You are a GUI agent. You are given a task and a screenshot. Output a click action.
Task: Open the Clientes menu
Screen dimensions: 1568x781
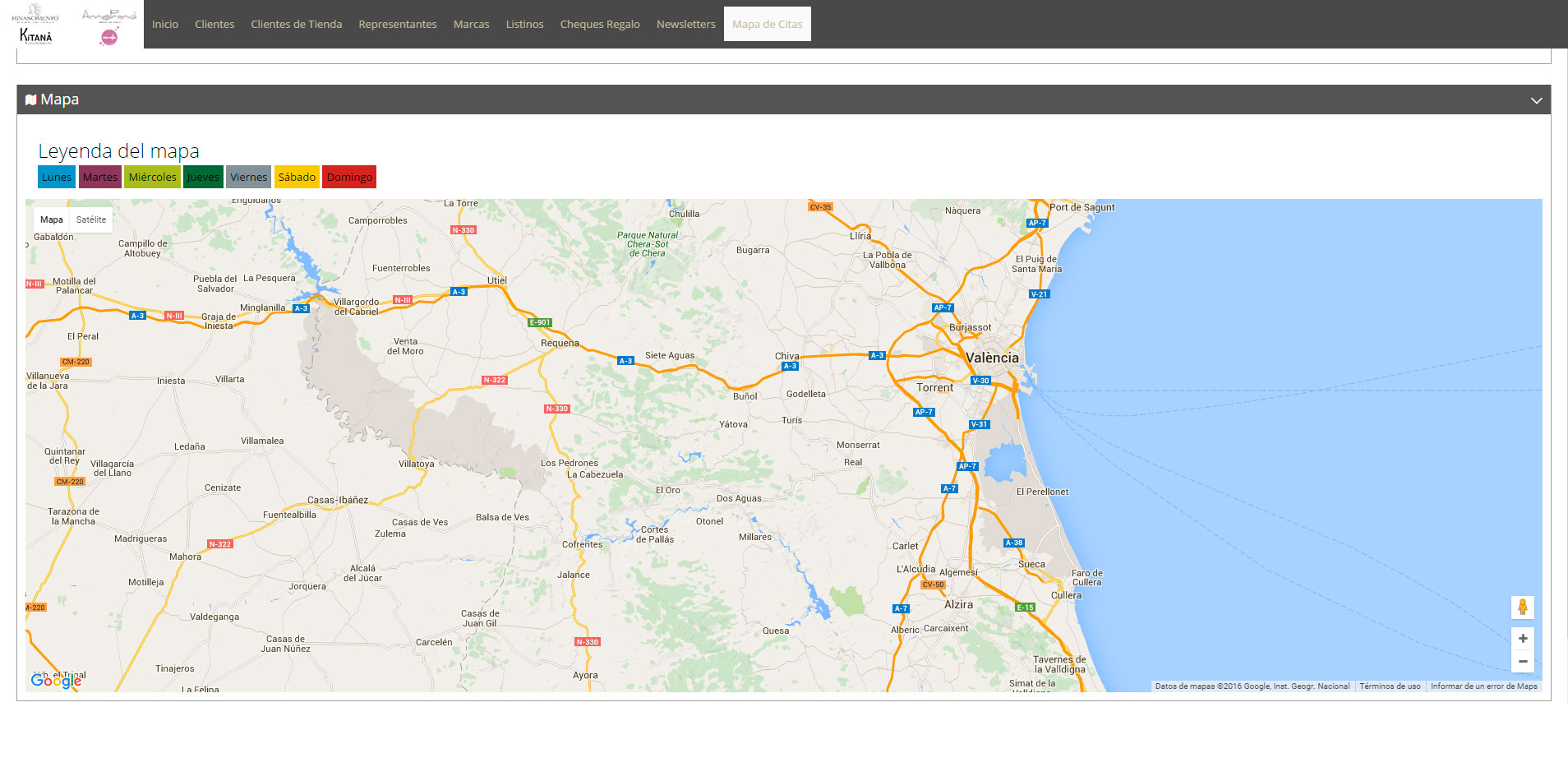(214, 24)
